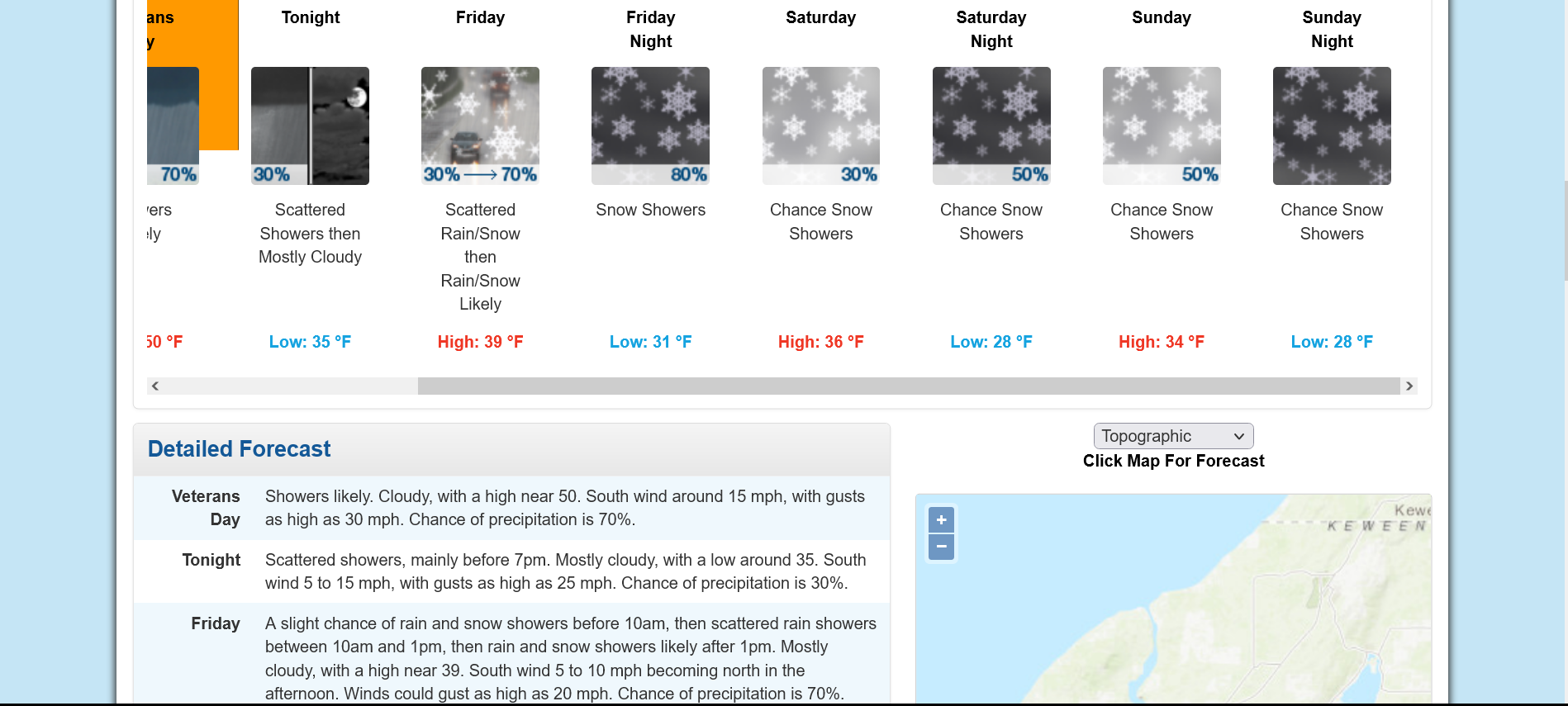Click the Sunday Night column label
This screenshot has width=1568, height=706.
click(1332, 29)
